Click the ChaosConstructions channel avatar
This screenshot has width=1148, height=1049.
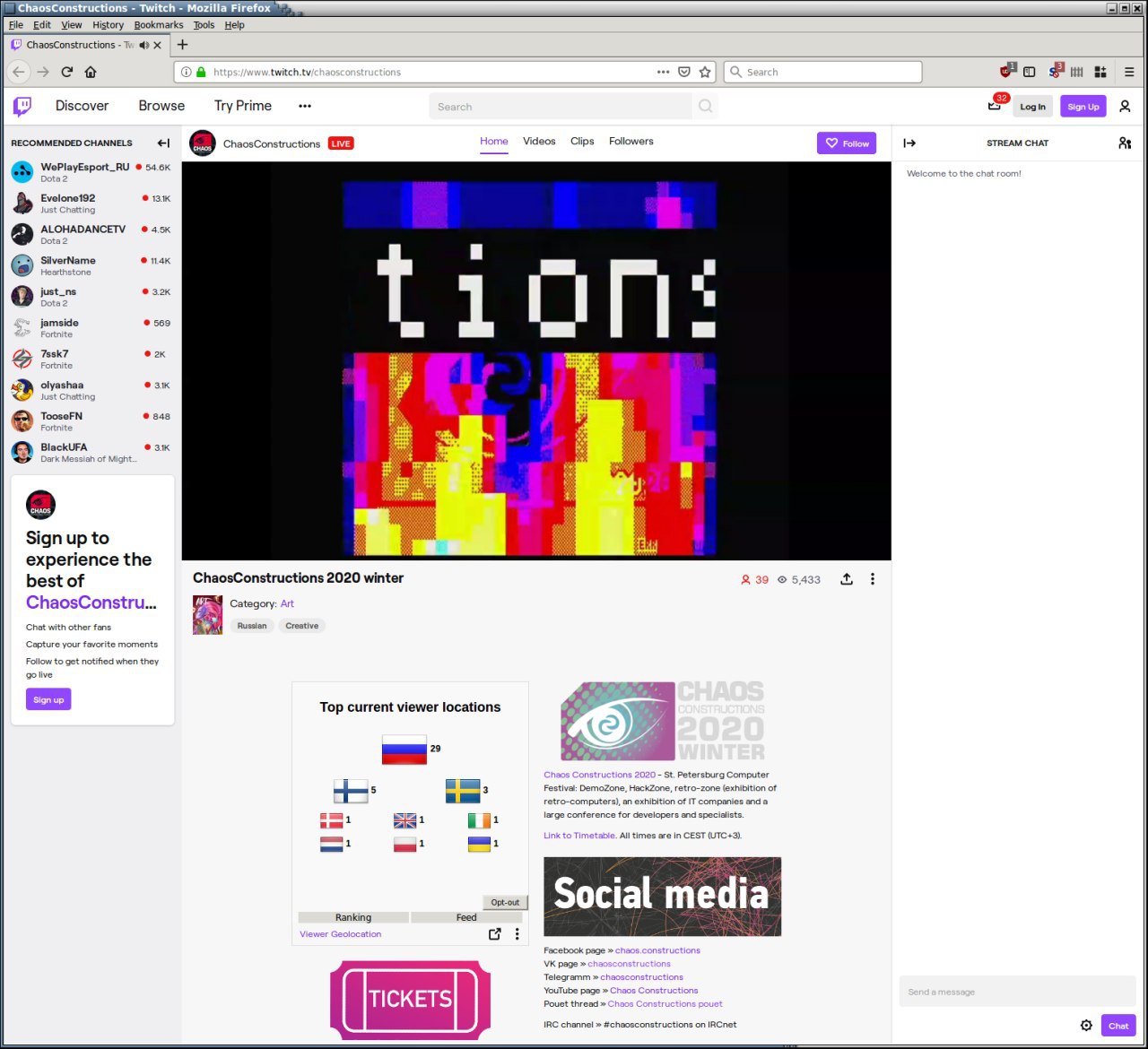pos(203,143)
